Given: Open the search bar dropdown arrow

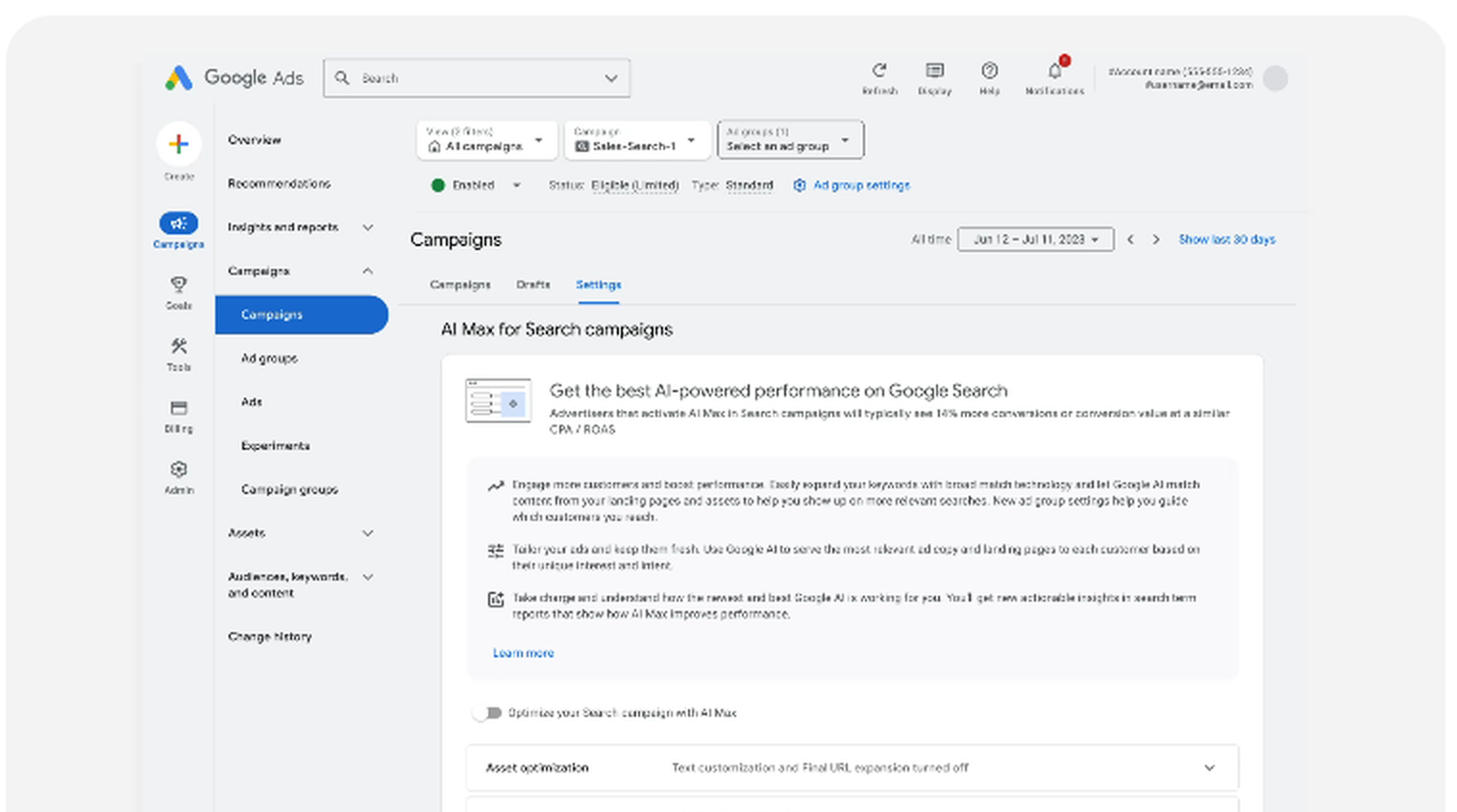Looking at the screenshot, I should [x=611, y=78].
